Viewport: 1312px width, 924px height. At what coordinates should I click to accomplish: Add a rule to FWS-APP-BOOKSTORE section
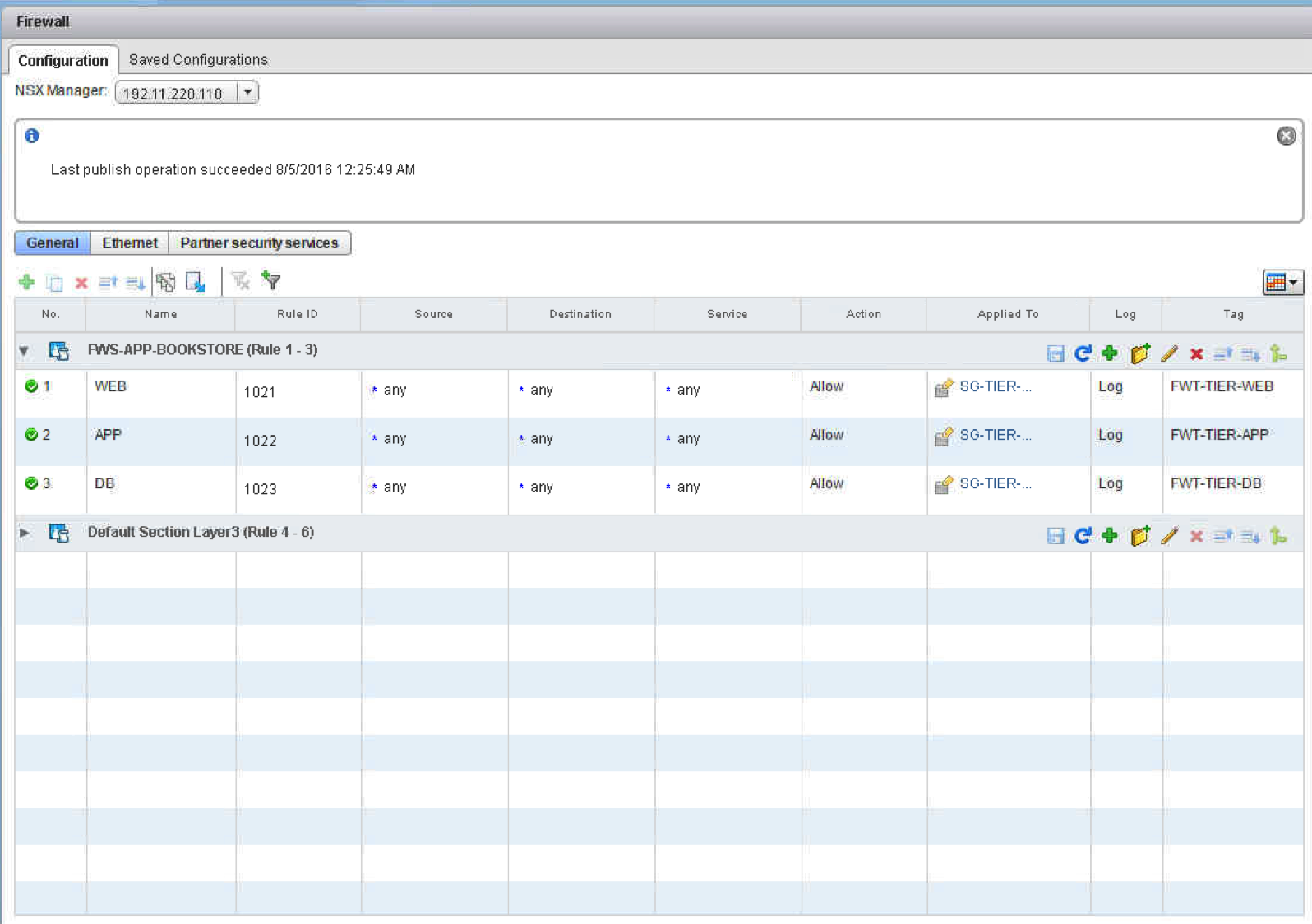coord(1110,353)
